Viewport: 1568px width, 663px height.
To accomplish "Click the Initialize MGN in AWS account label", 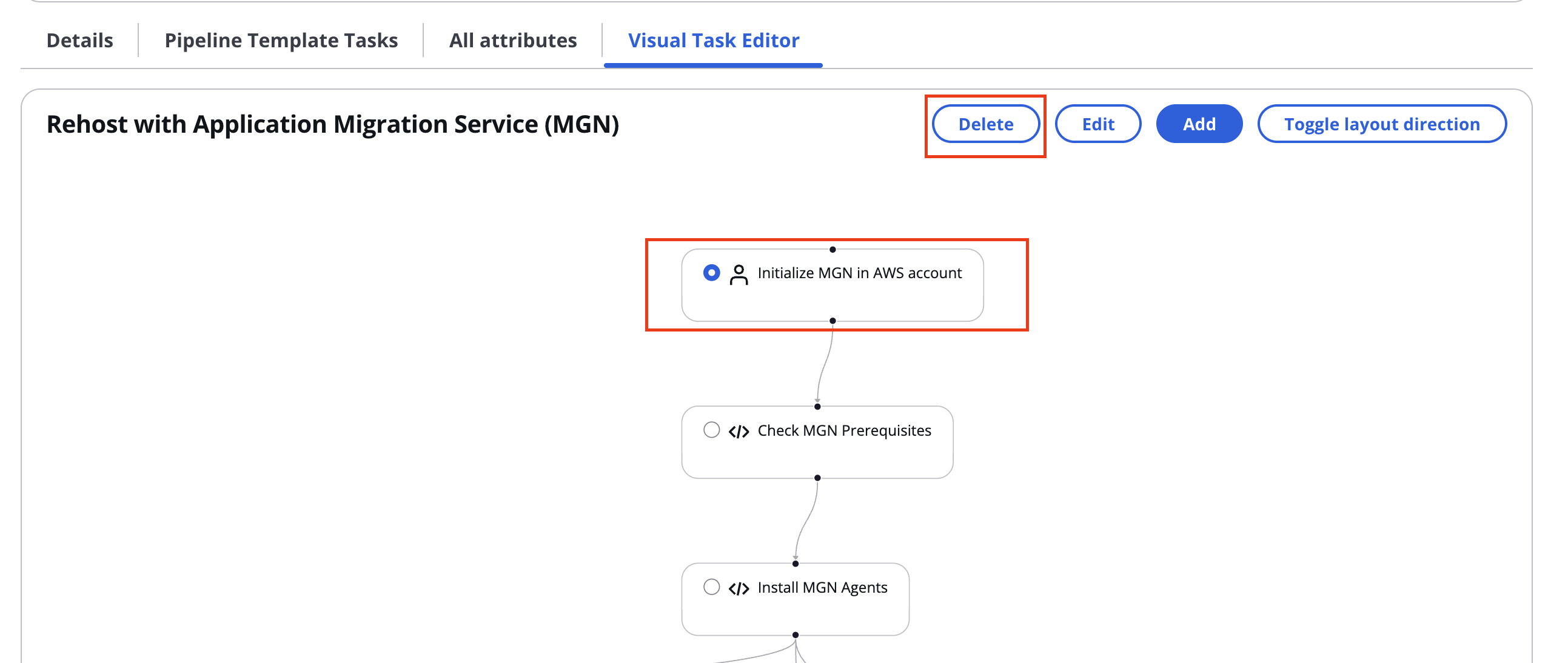I will (859, 273).
